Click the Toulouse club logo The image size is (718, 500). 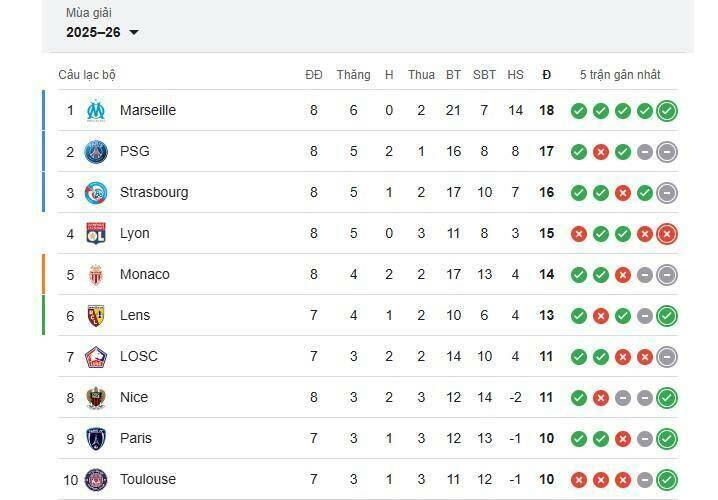(x=96, y=479)
